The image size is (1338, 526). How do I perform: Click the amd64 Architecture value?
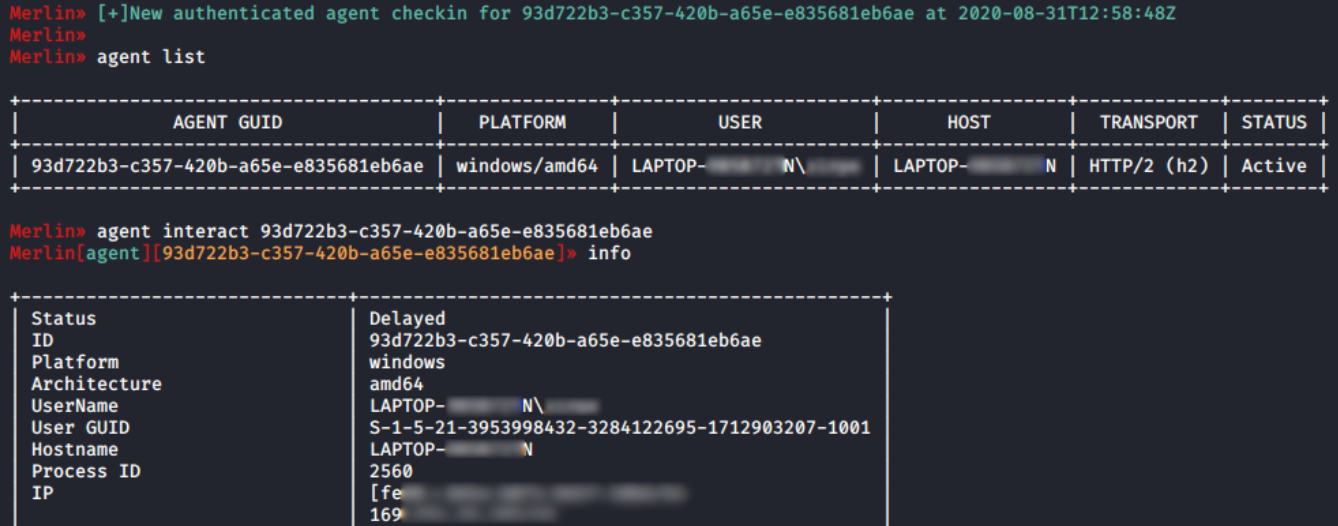[396, 384]
